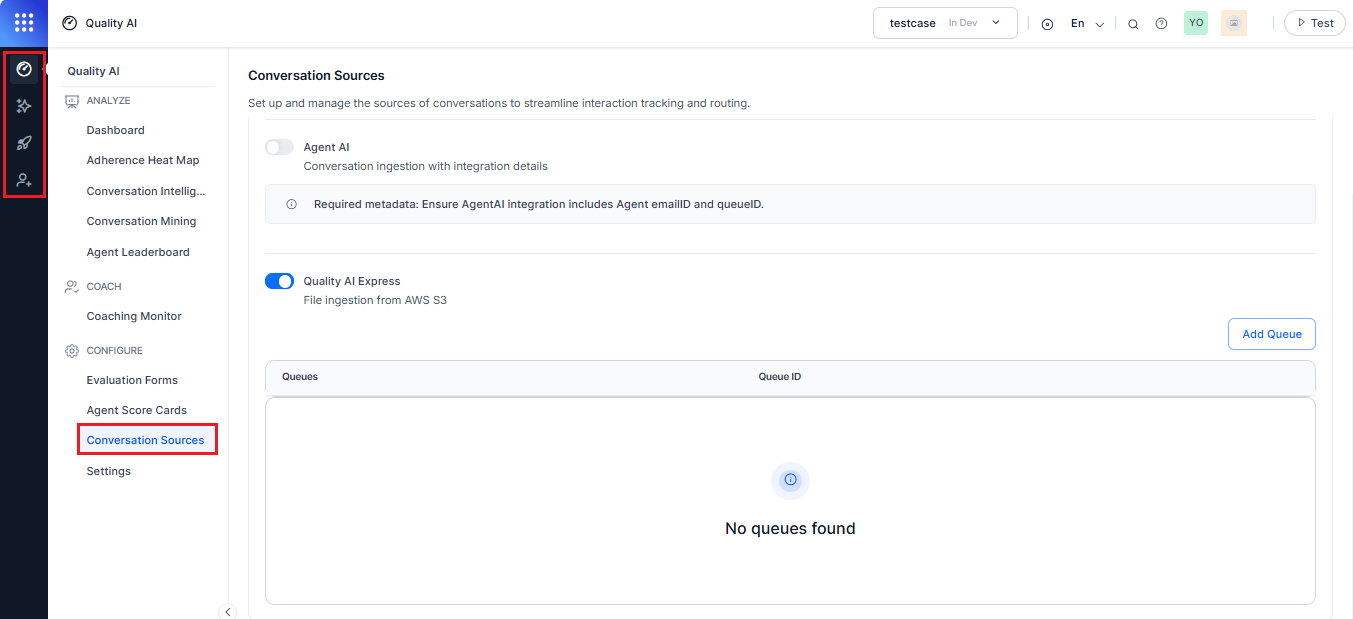Open the rocket icon in left rail
The height and width of the screenshot is (619, 1353).
click(x=24, y=143)
